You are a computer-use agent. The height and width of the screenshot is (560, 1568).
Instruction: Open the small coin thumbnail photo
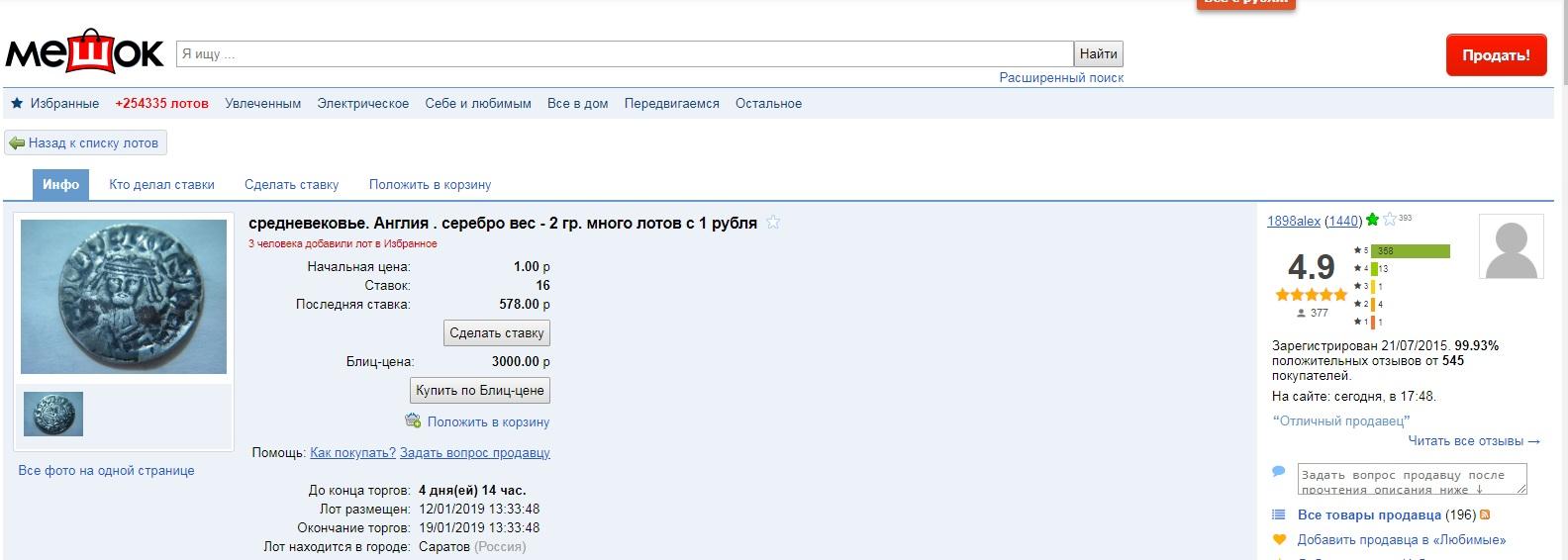53,414
